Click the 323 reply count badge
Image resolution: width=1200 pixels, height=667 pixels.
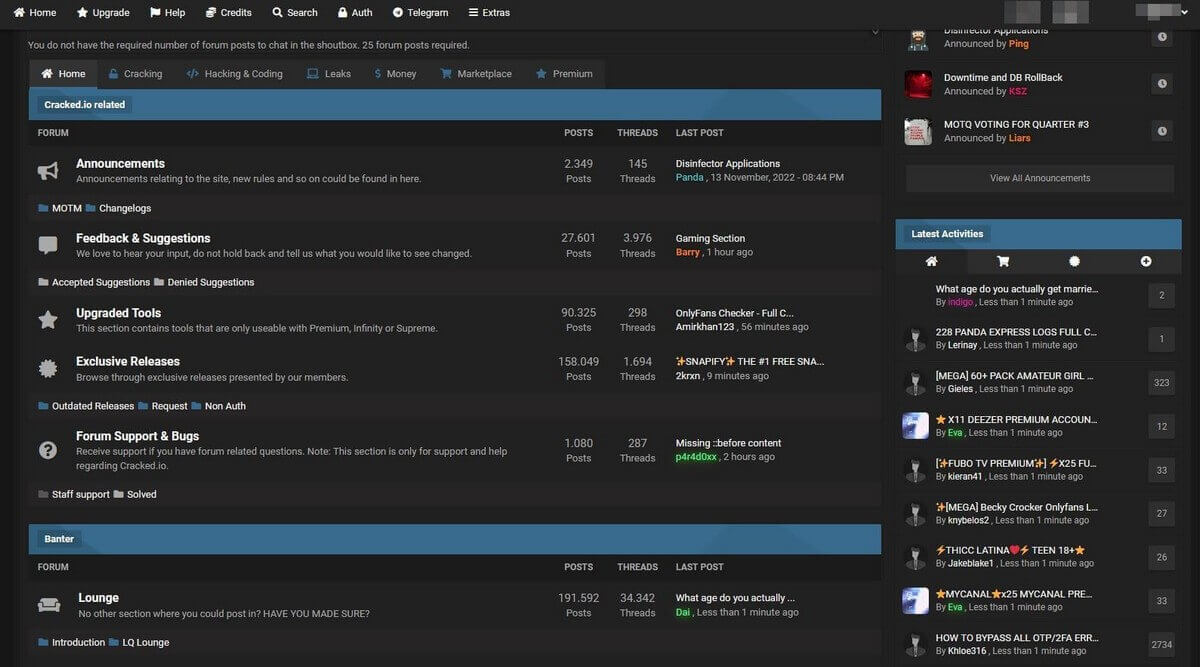(1162, 382)
